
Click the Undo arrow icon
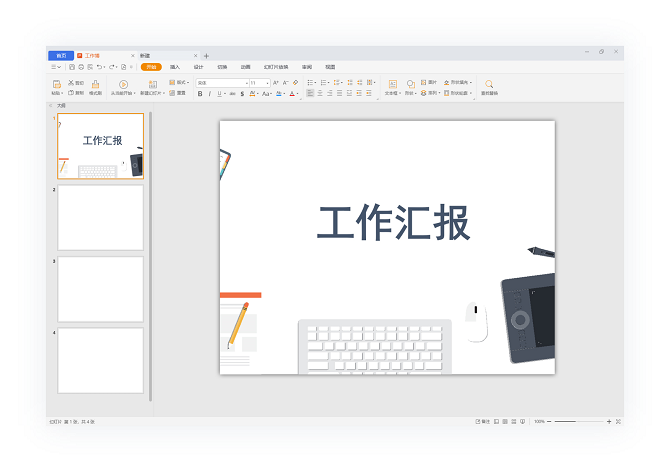tap(99, 67)
